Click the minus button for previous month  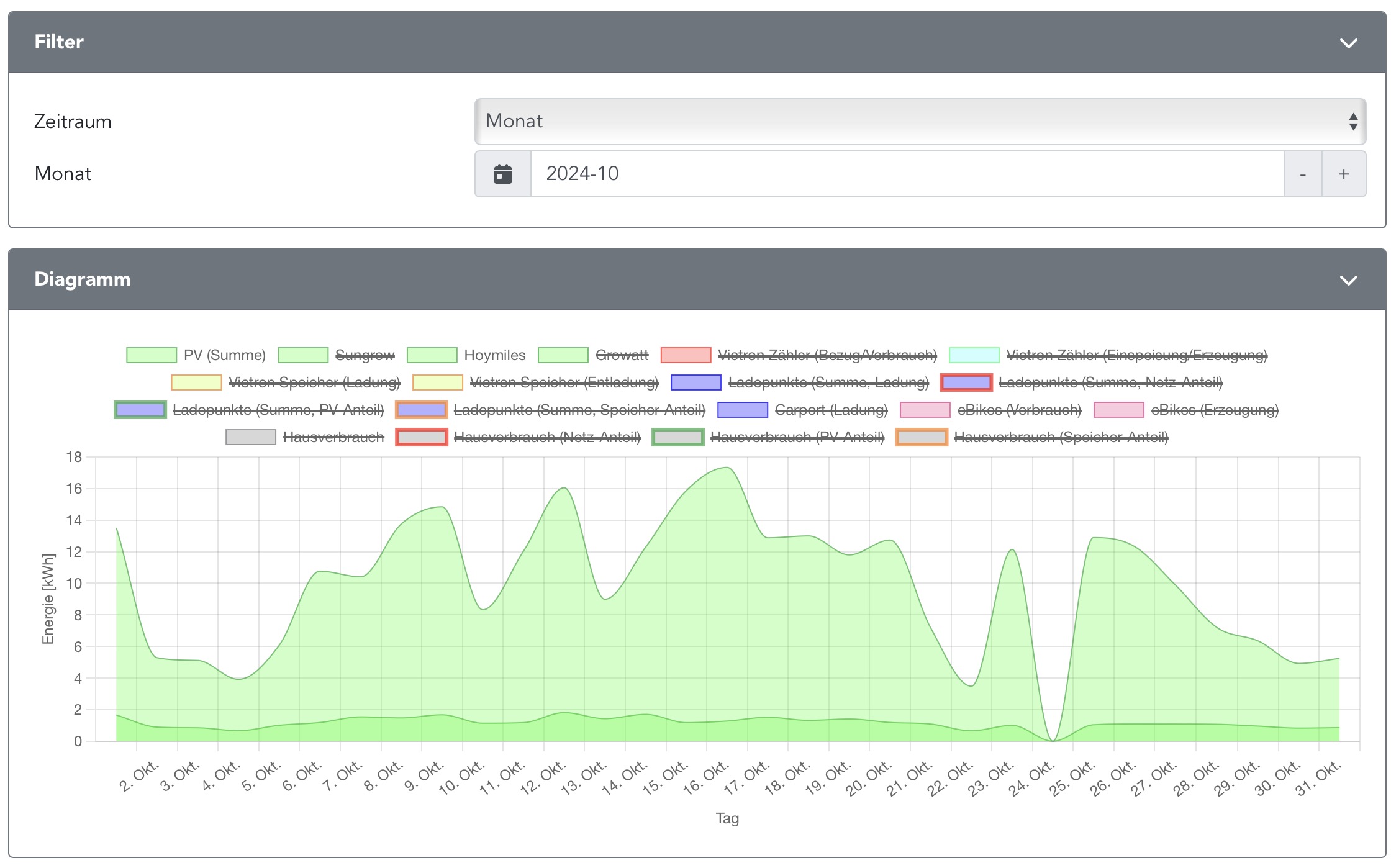point(1302,174)
